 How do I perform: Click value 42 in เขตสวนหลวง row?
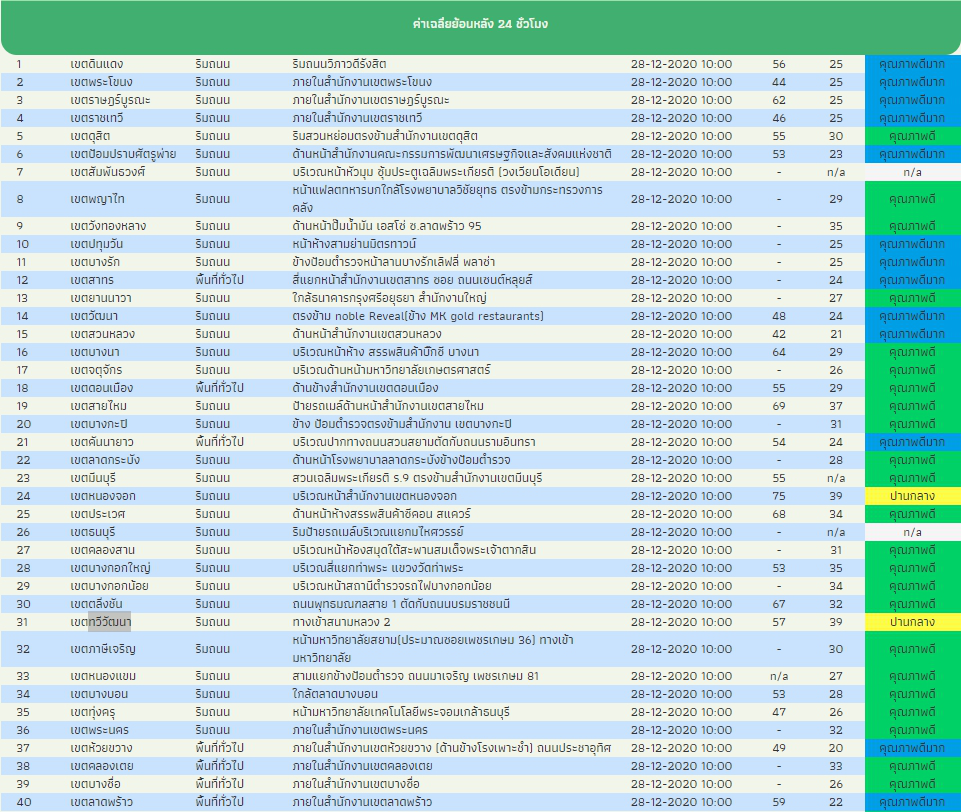778,334
